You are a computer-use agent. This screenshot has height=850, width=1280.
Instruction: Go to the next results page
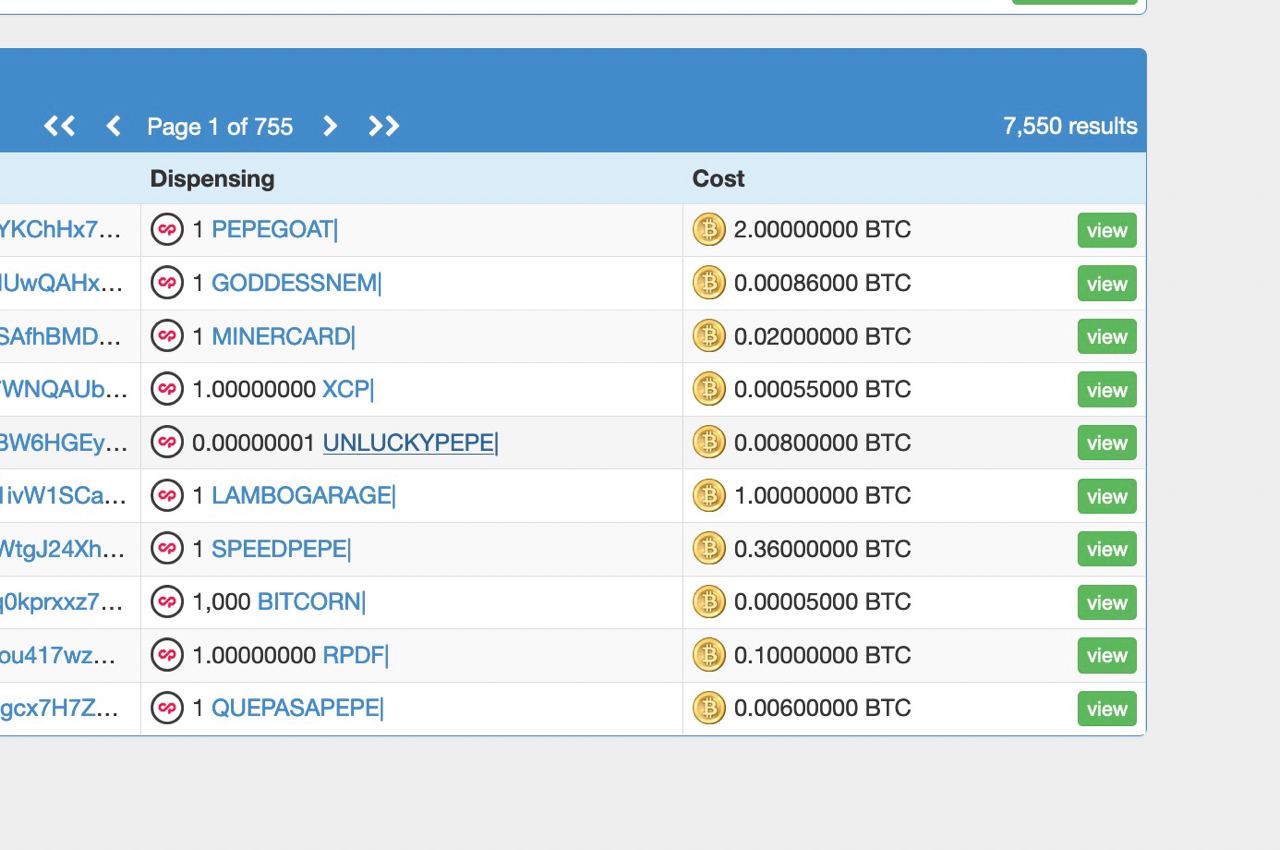click(329, 126)
